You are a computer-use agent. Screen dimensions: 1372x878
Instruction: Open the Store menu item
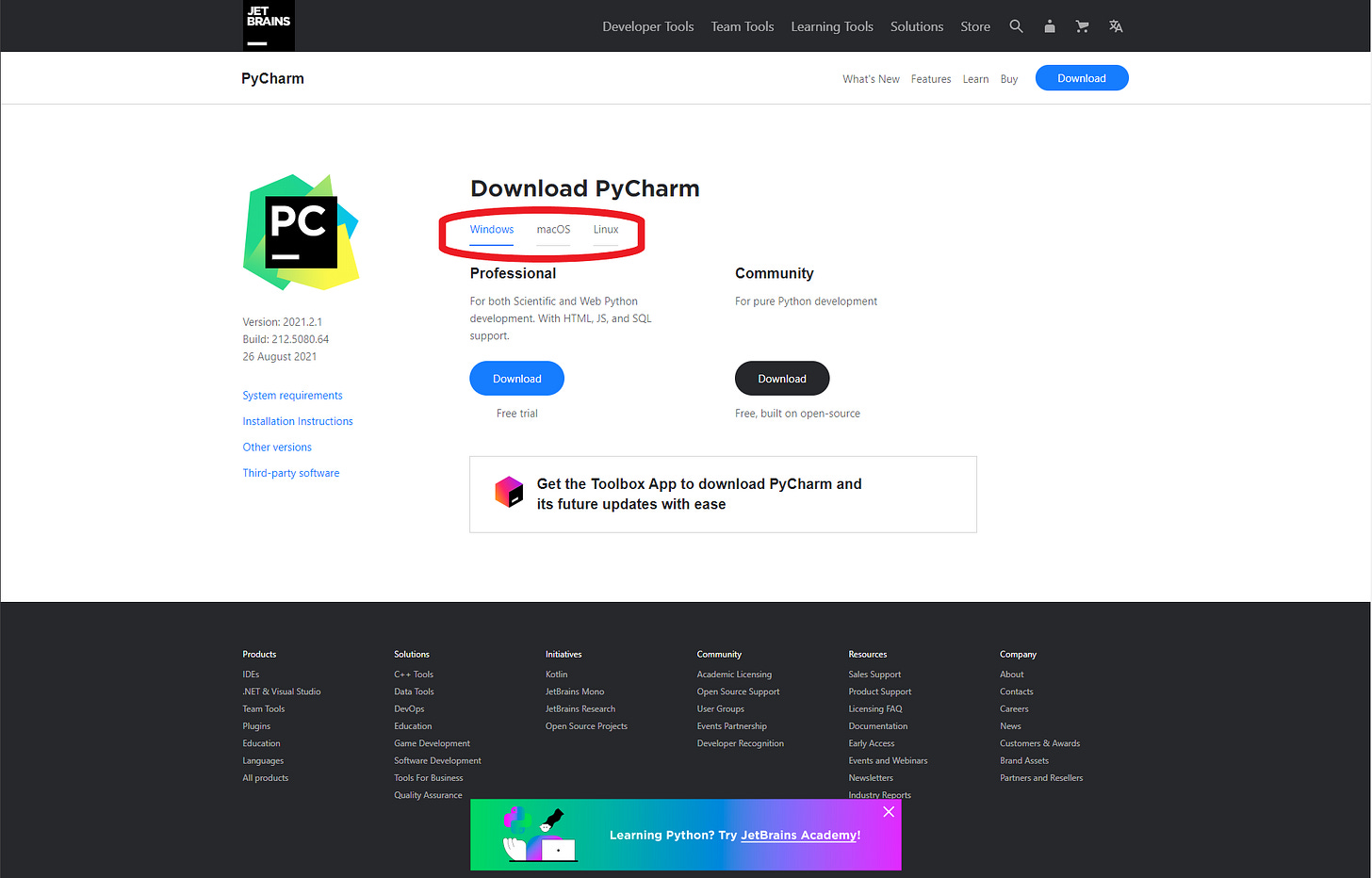[975, 26]
